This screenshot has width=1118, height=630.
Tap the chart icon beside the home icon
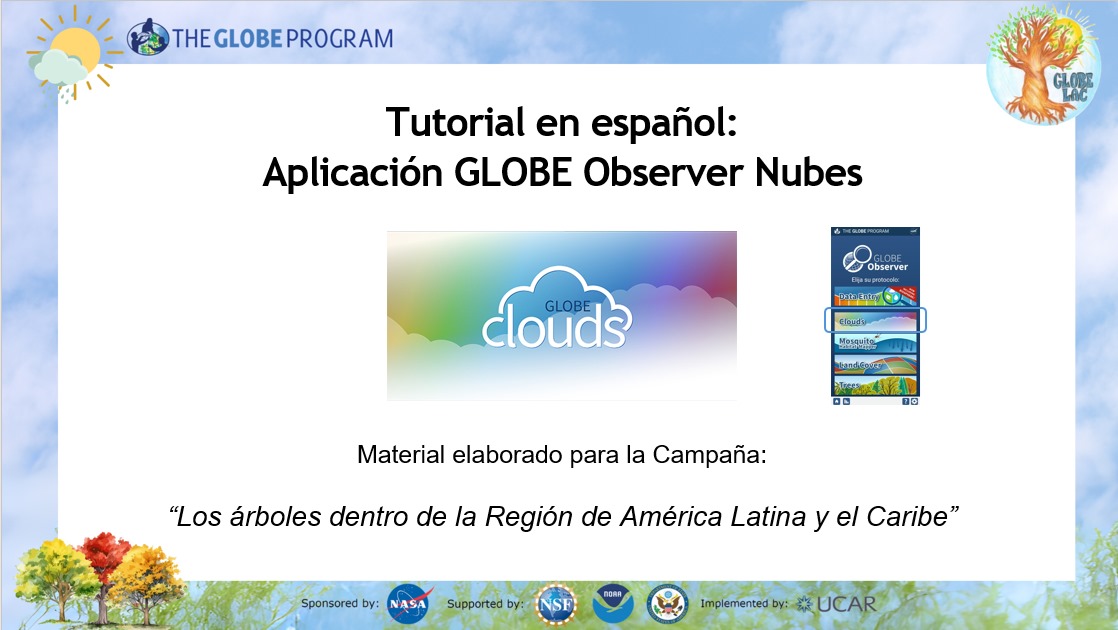tap(846, 402)
